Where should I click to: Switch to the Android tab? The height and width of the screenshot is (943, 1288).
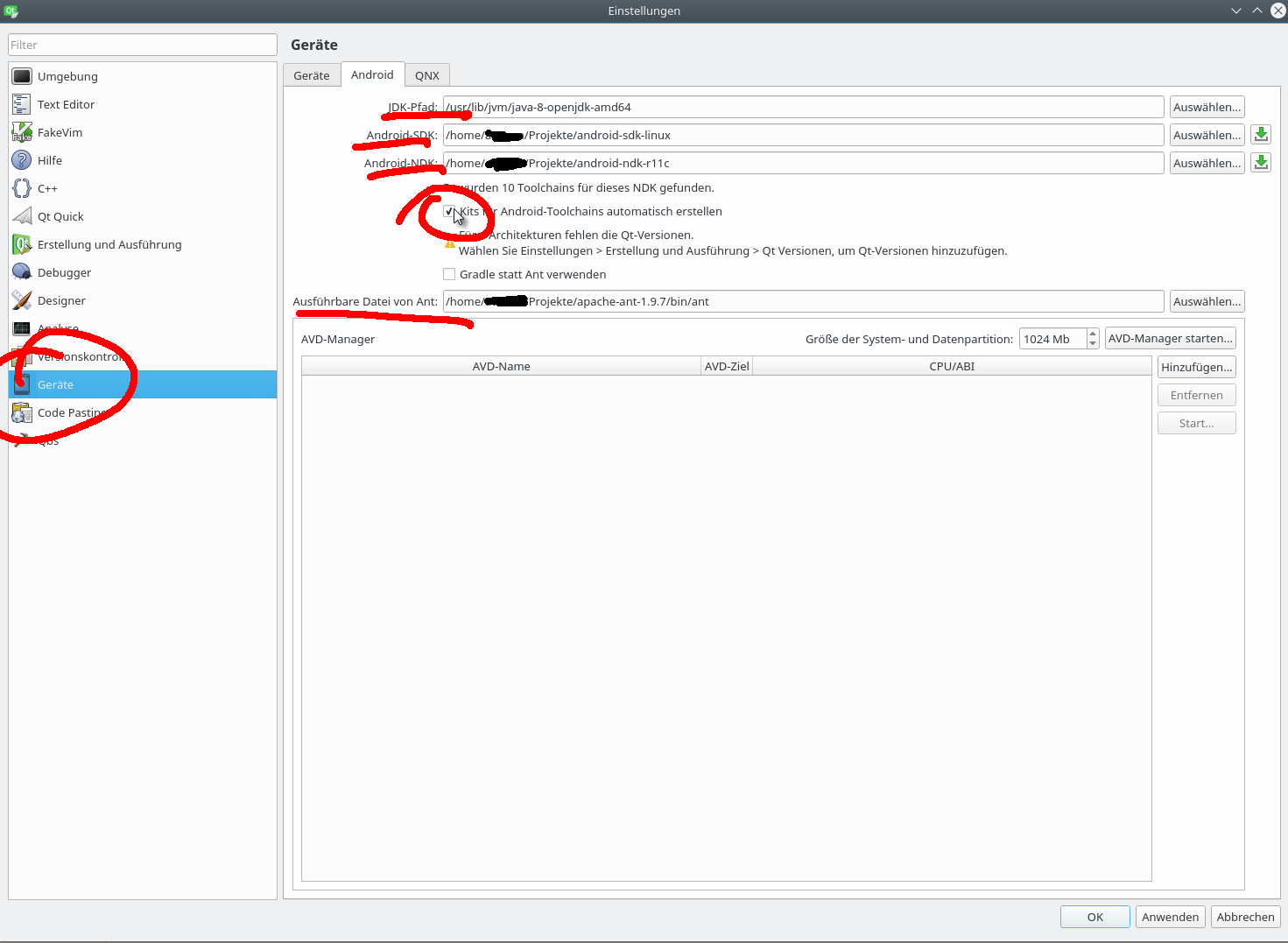pos(372,74)
